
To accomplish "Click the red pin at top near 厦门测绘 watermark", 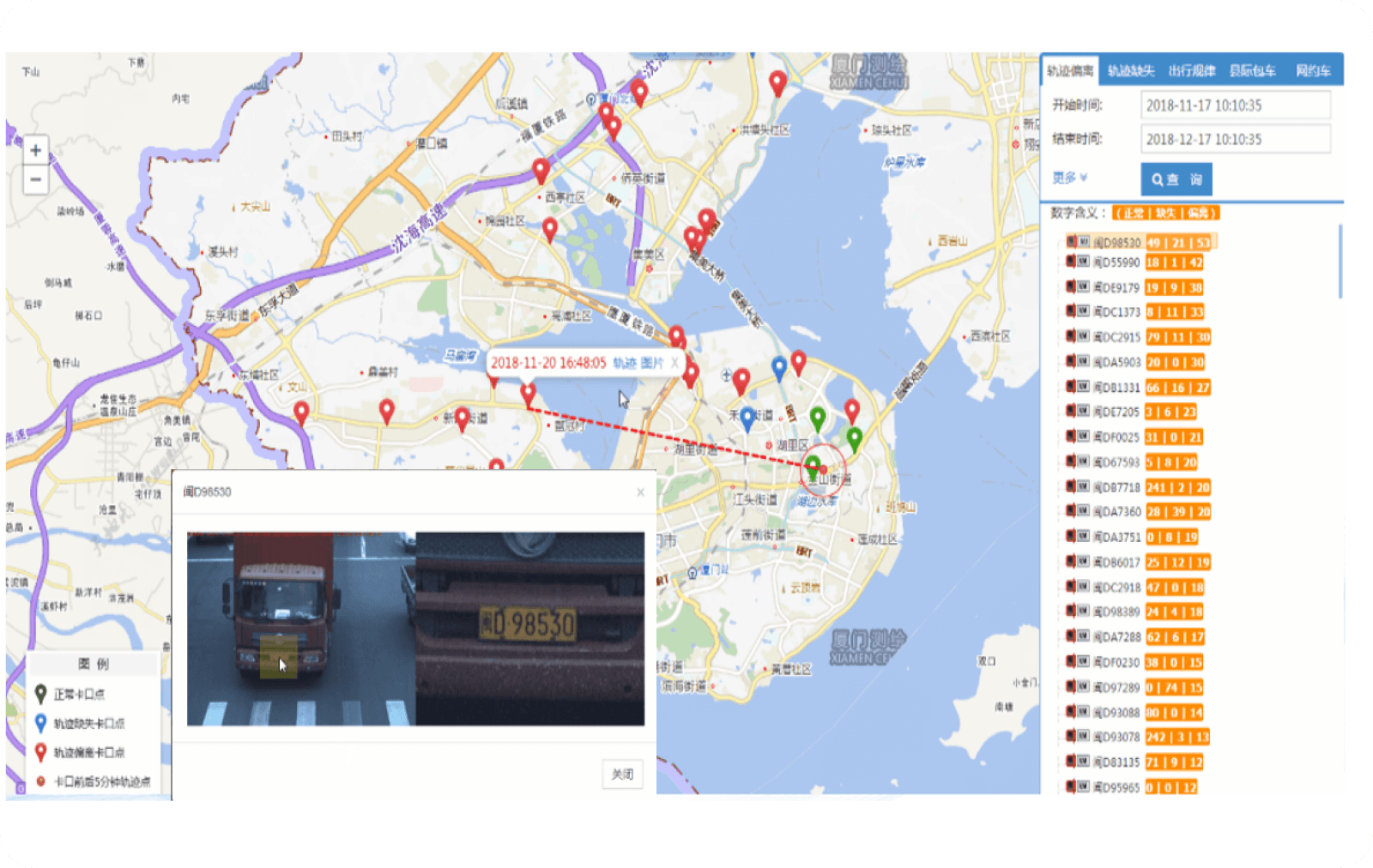I will point(777,83).
